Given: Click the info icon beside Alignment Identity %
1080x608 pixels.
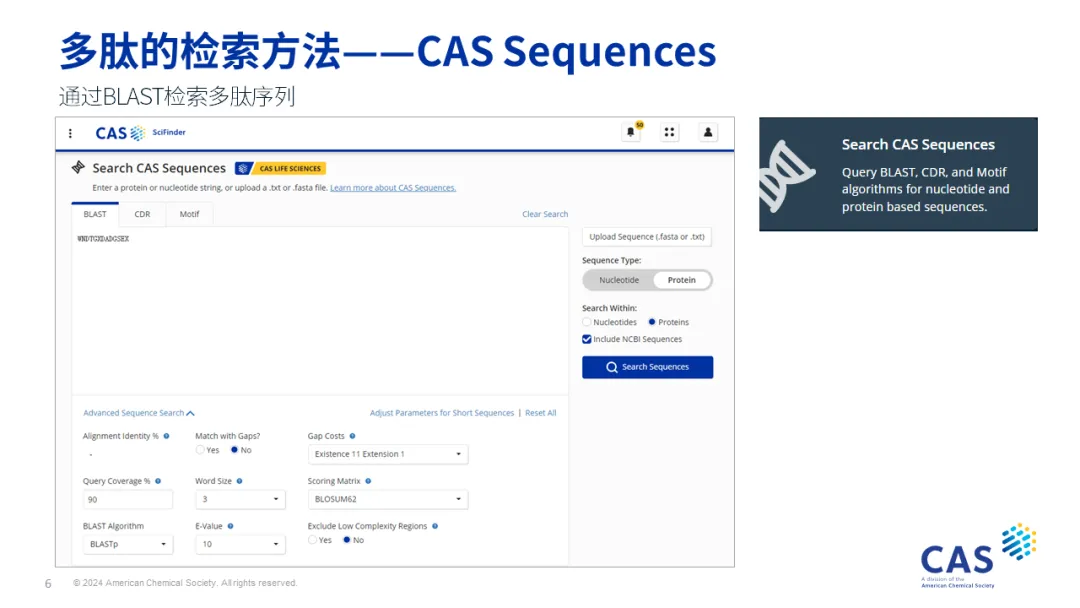Looking at the screenshot, I should coord(166,436).
